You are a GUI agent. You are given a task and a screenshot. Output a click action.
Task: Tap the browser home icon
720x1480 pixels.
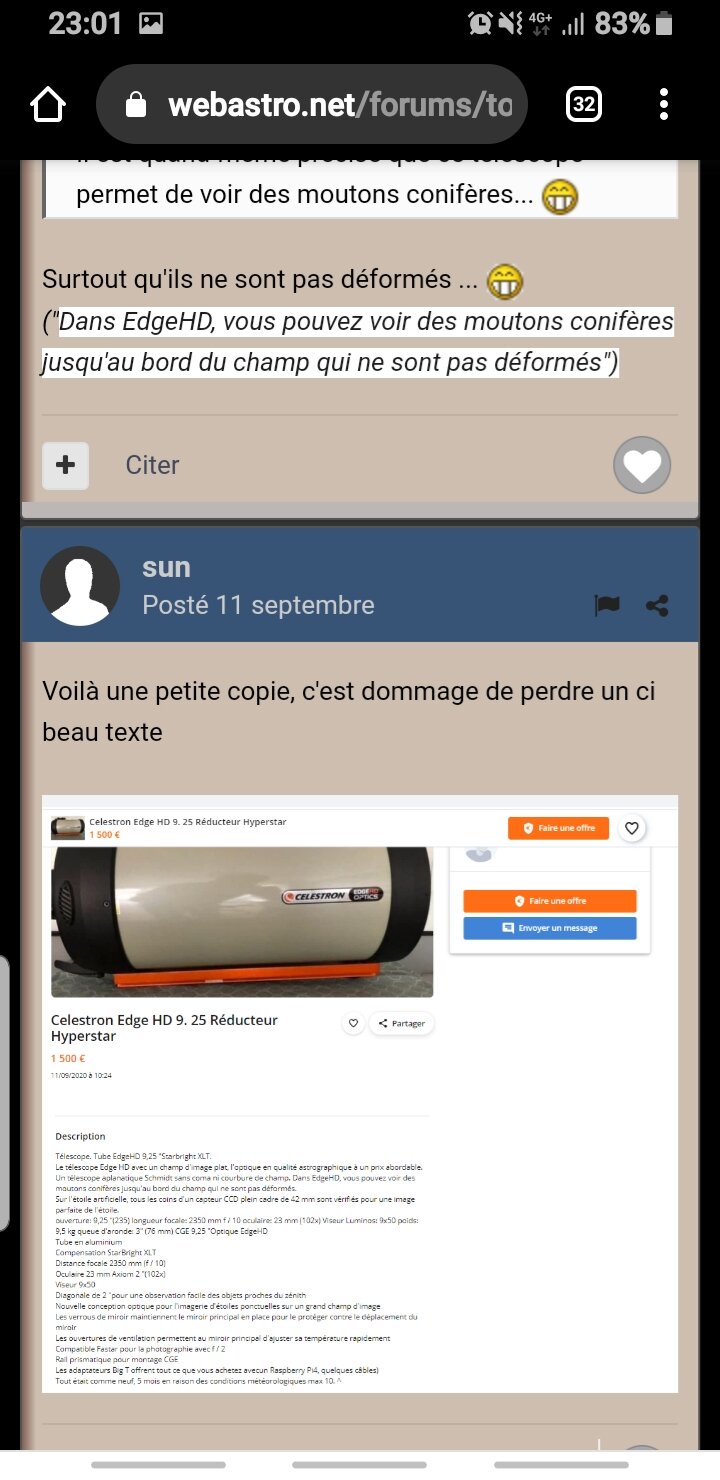48,104
